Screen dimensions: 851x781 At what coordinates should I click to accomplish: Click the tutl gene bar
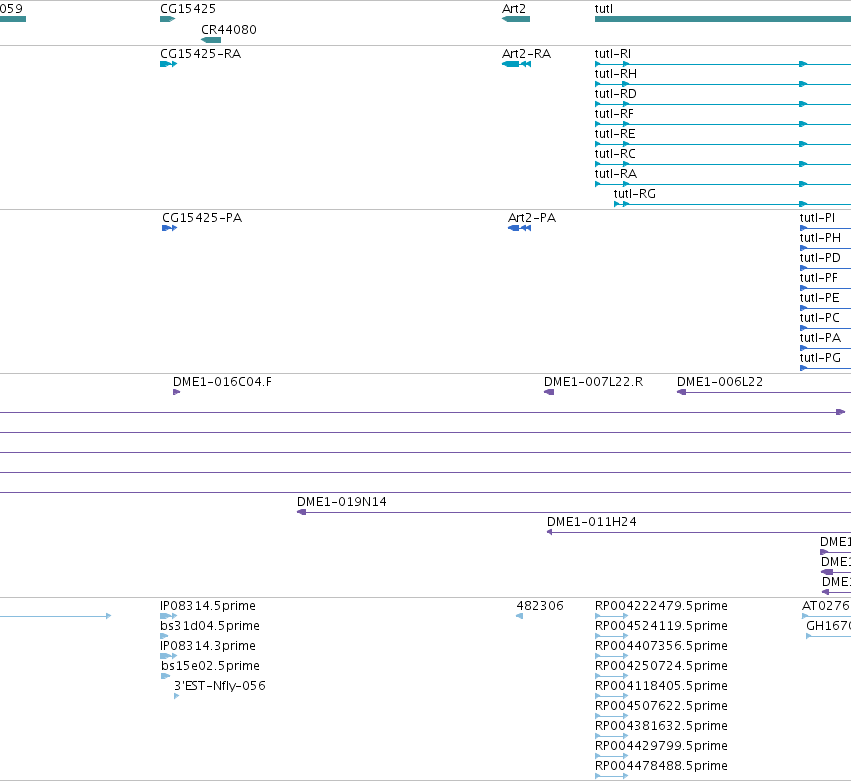click(x=723, y=19)
